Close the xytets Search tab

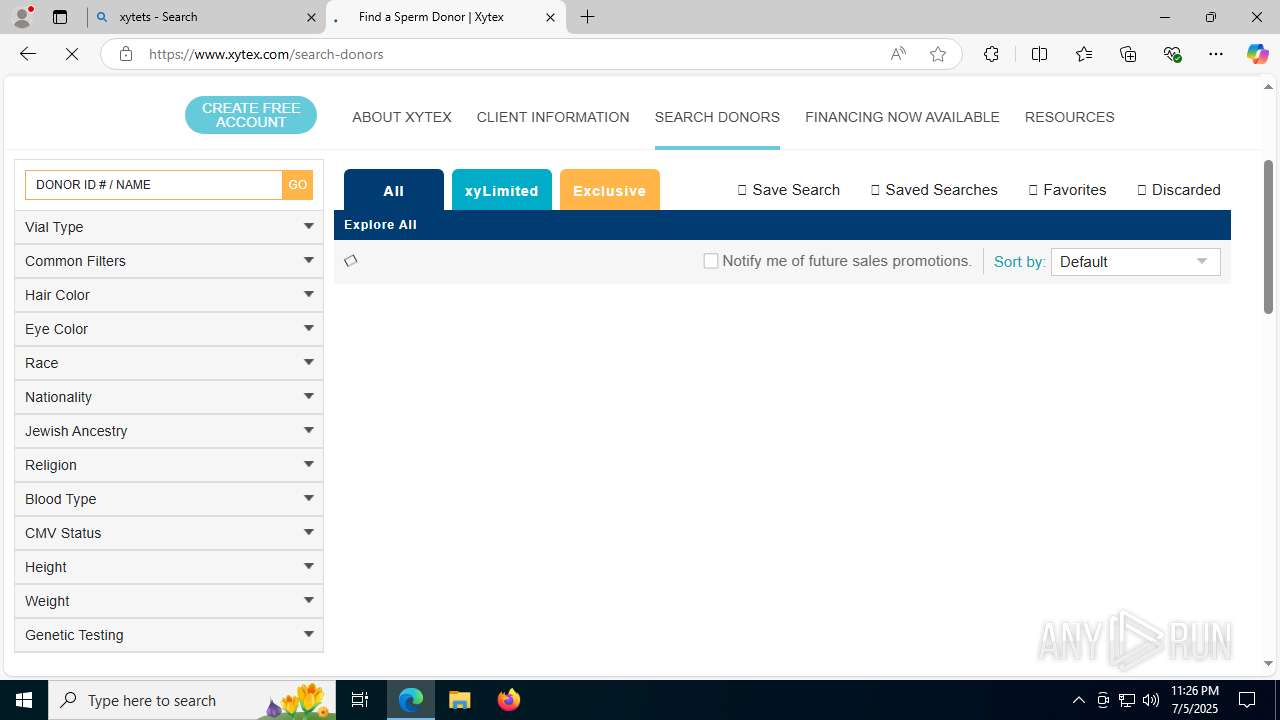(x=311, y=17)
